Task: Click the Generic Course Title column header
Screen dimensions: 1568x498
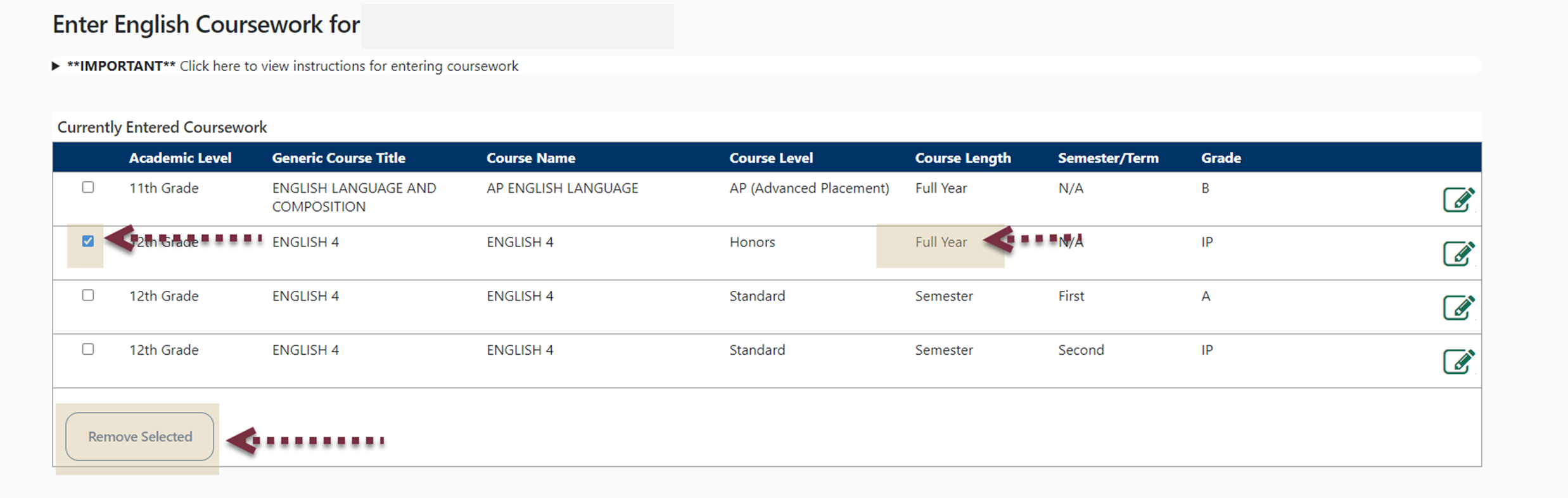Action: [x=339, y=158]
